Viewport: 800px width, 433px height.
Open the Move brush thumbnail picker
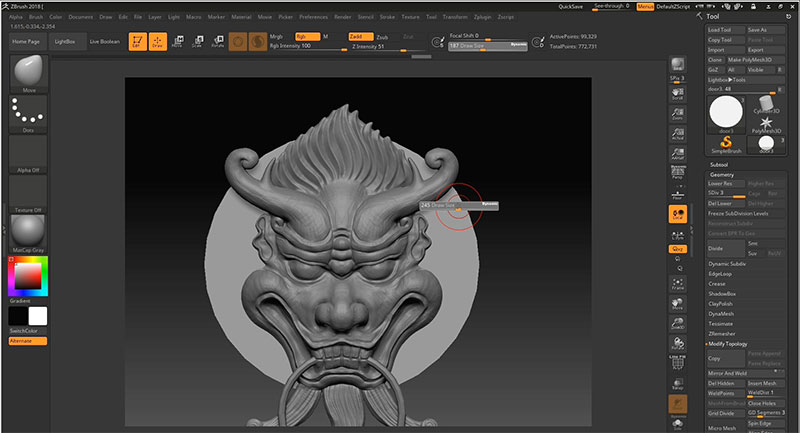pyautogui.click(x=29, y=73)
